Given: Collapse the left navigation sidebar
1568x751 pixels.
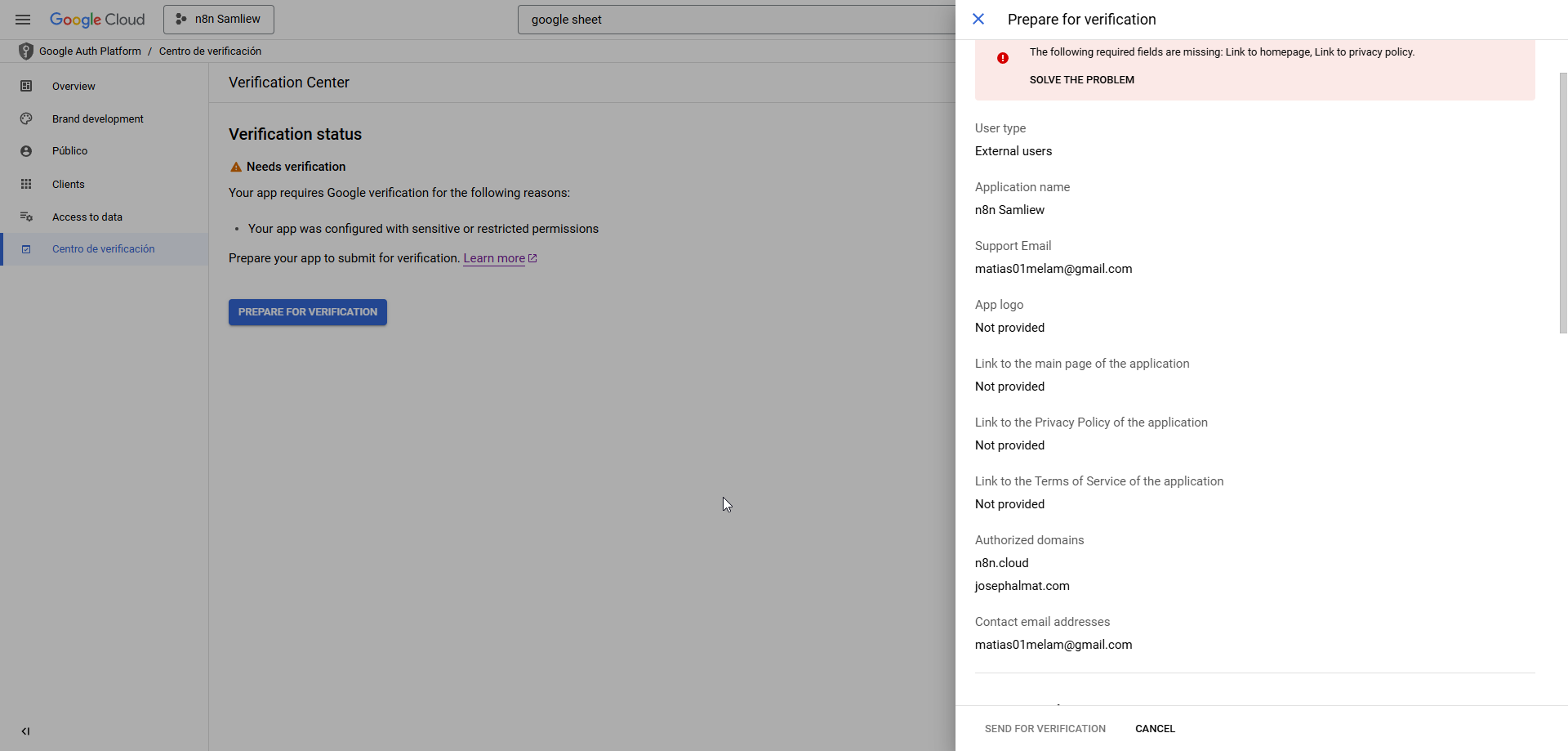Looking at the screenshot, I should point(25,731).
